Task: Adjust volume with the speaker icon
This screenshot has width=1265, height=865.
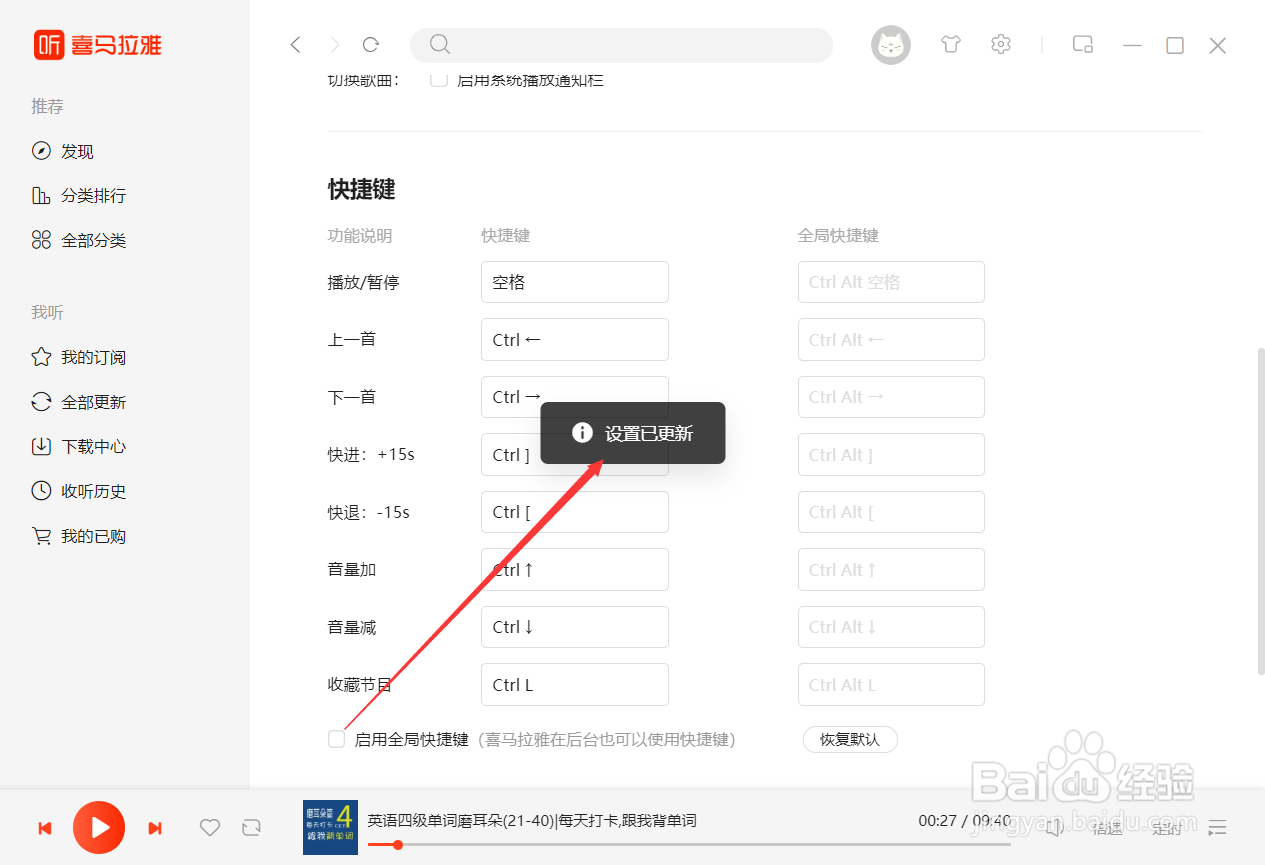Action: coord(1053,828)
